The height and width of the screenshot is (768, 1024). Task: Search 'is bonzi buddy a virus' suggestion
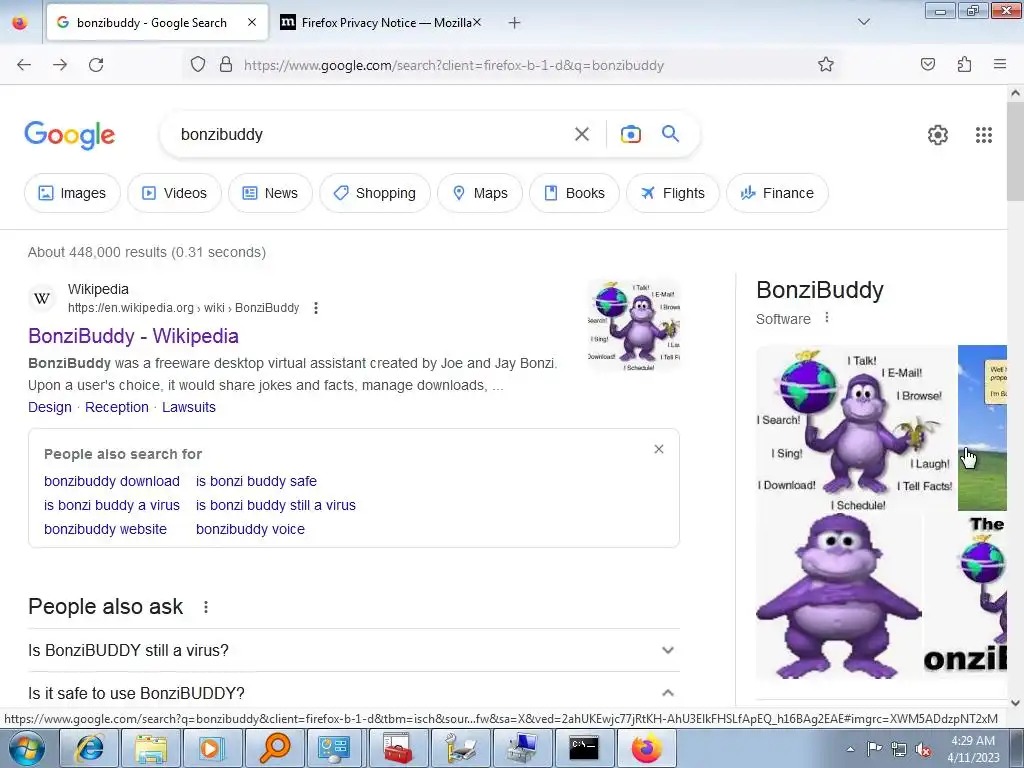tap(112, 505)
